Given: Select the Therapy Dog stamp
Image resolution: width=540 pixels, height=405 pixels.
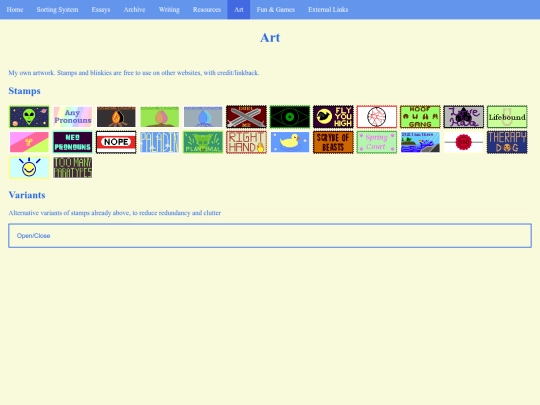Looking at the screenshot, I should tap(507, 142).
